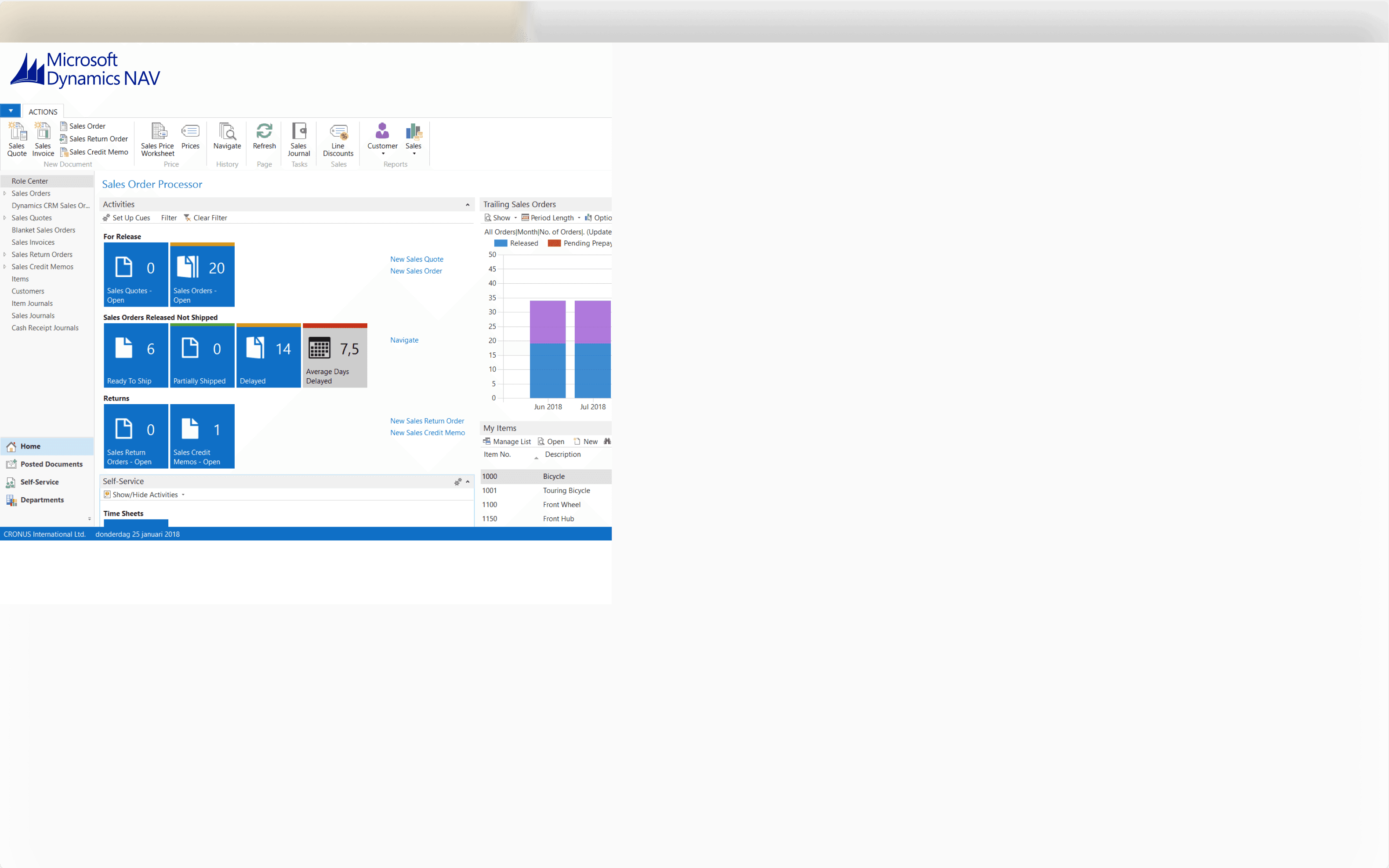Click Set Up Cues in Activities
The image size is (1389, 868).
point(126,218)
